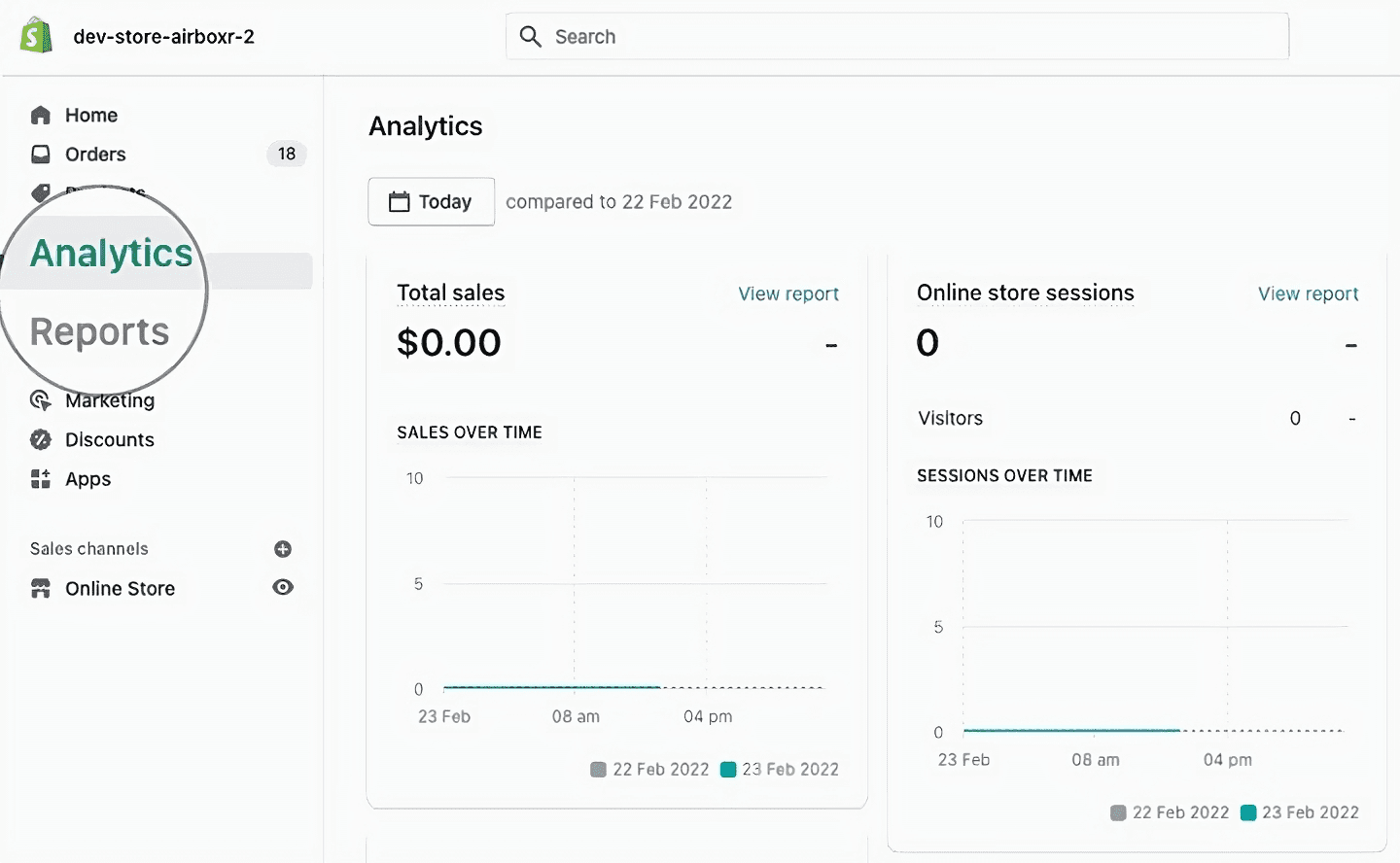Open View report for Online store sessions
Image resolution: width=1400 pixels, height=863 pixels.
pos(1309,293)
